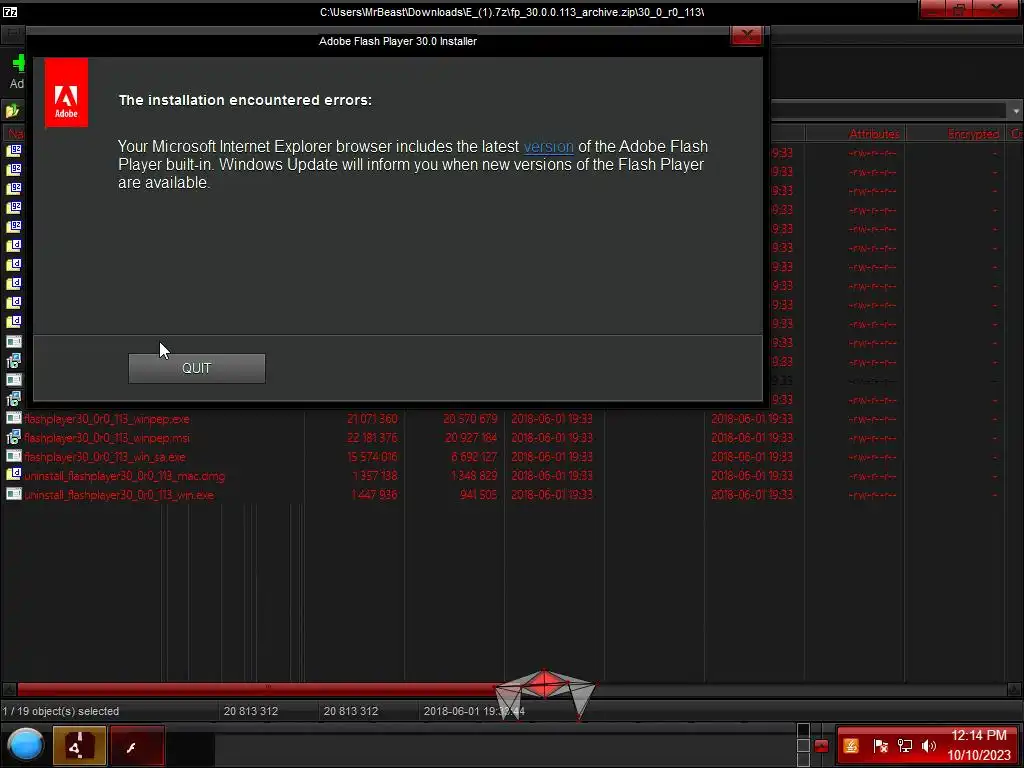The width and height of the screenshot is (1024, 768).
Task: Click the green Add toolbar icon in 7-Zip
Action: 18,63
